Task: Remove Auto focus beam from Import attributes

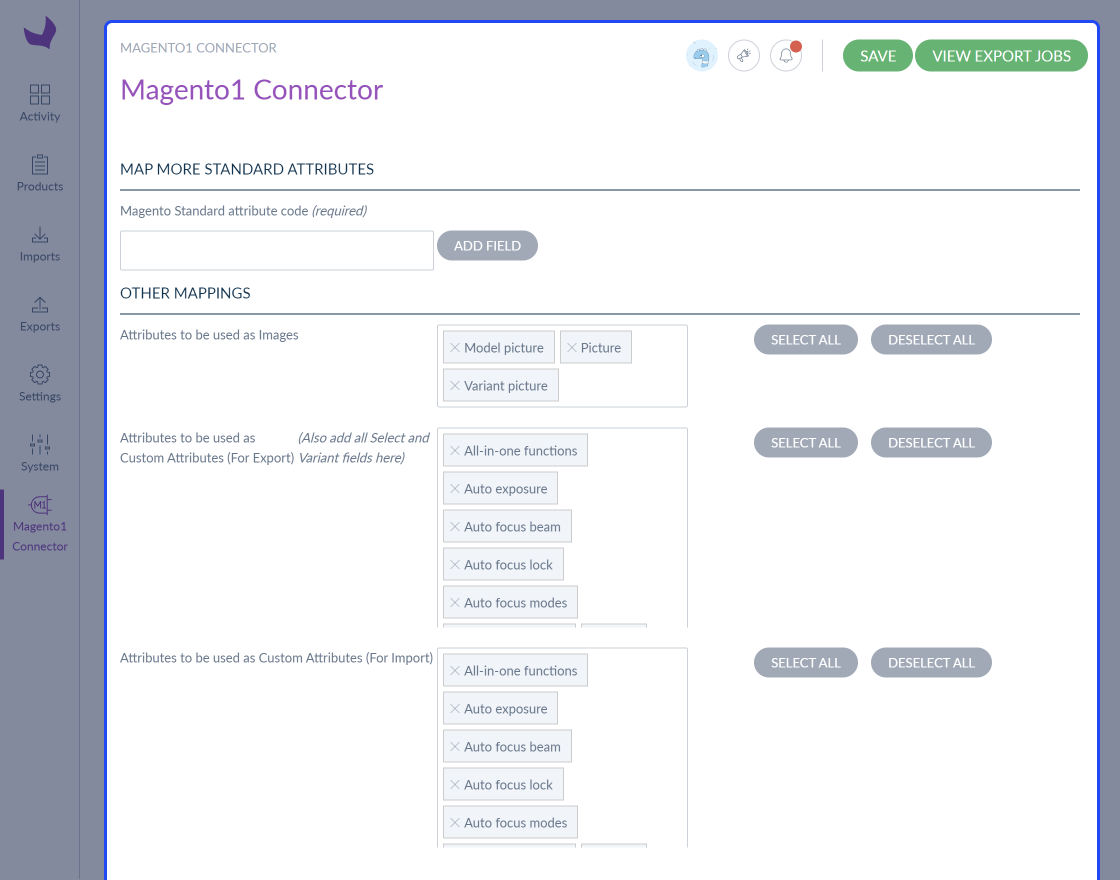Action: [x=454, y=746]
